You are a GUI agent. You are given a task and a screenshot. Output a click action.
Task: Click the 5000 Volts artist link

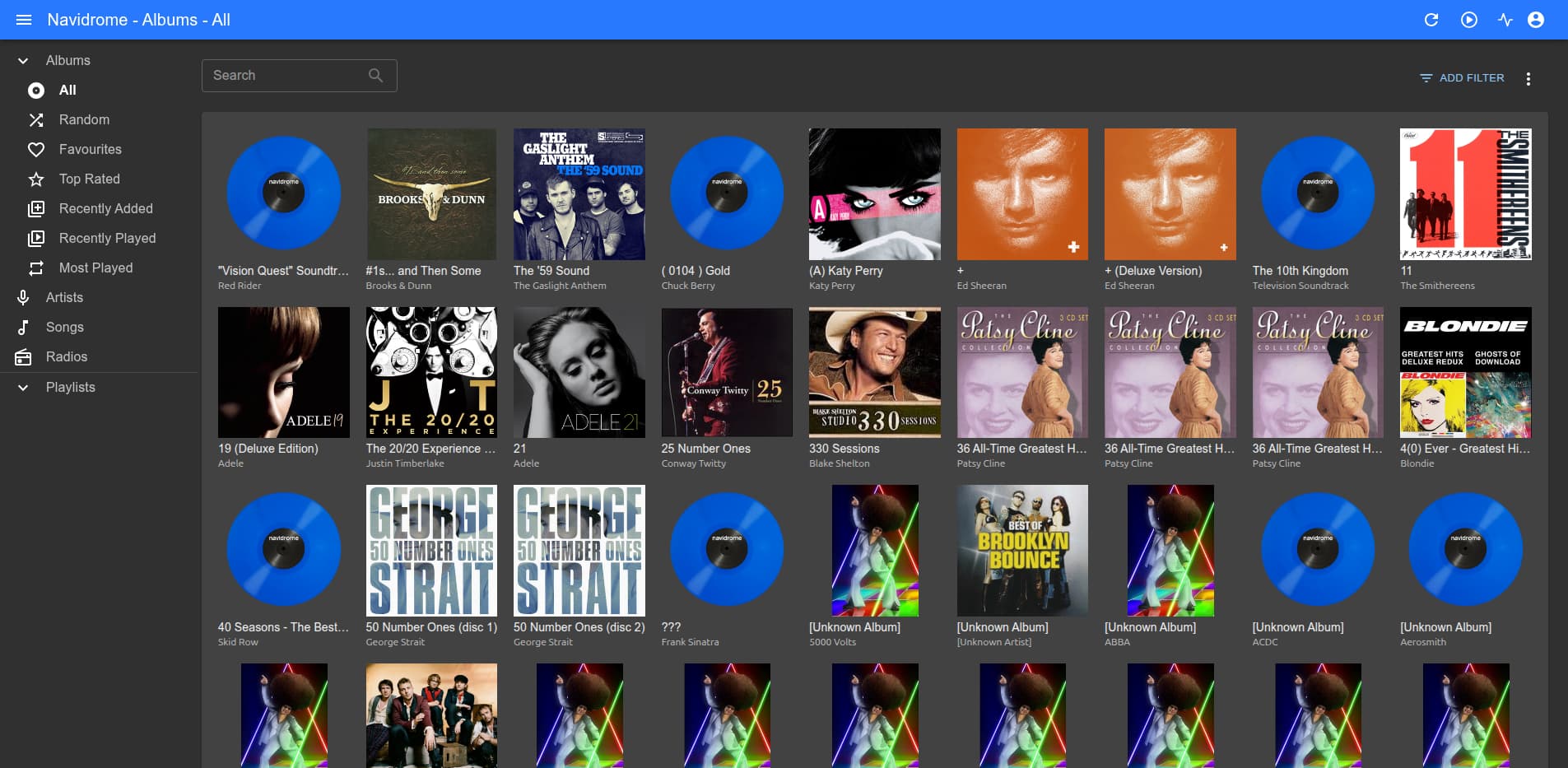point(832,642)
